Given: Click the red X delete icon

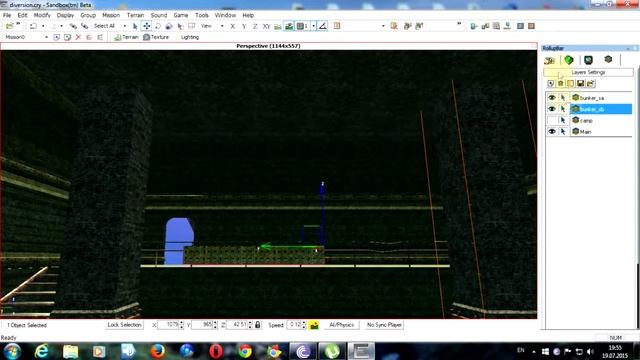Looking at the screenshot, I should (x=78, y=37).
